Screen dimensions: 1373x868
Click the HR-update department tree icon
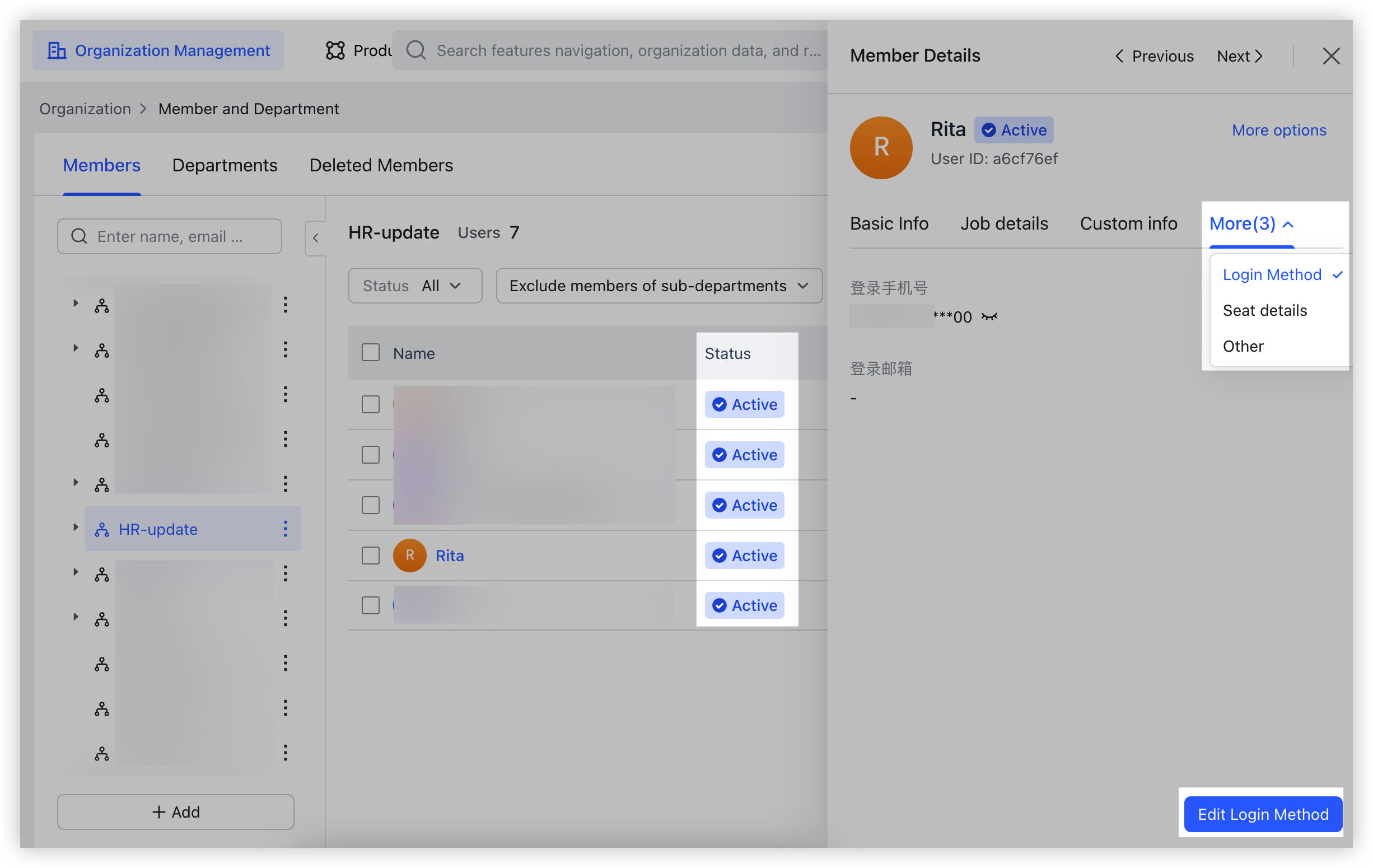[x=102, y=529]
